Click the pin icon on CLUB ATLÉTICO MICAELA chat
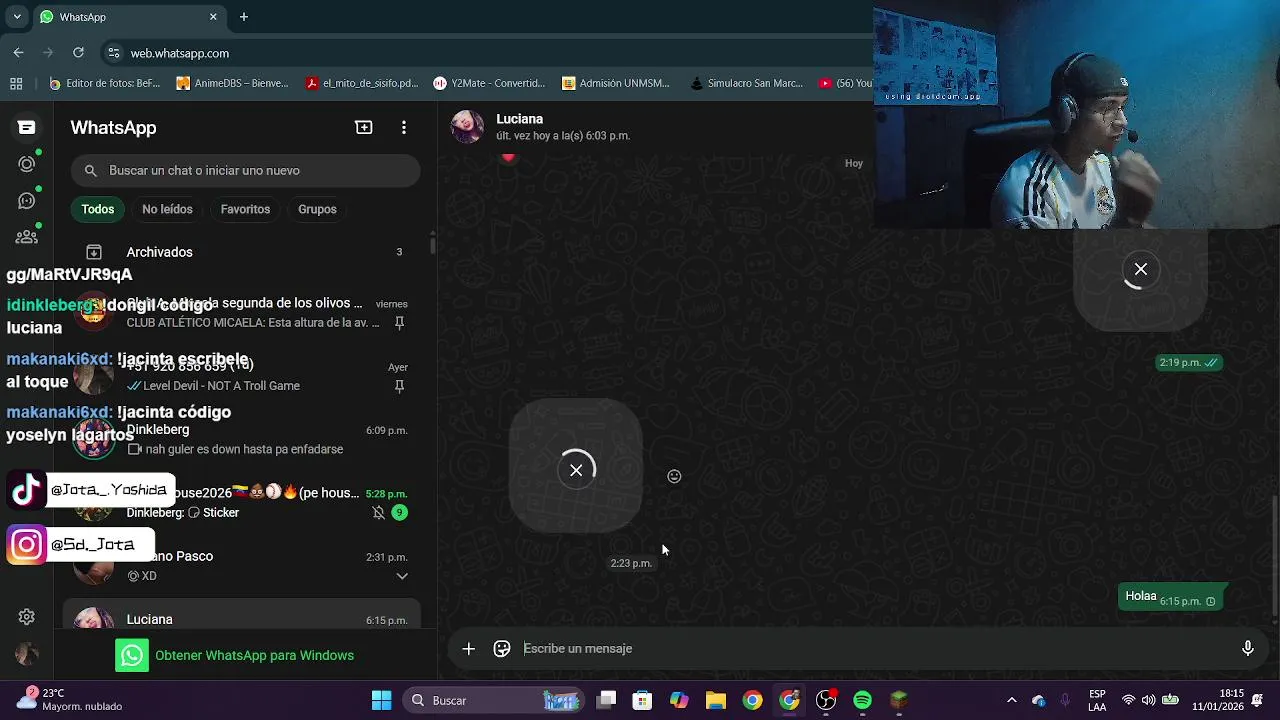This screenshot has width=1280, height=720. point(399,323)
